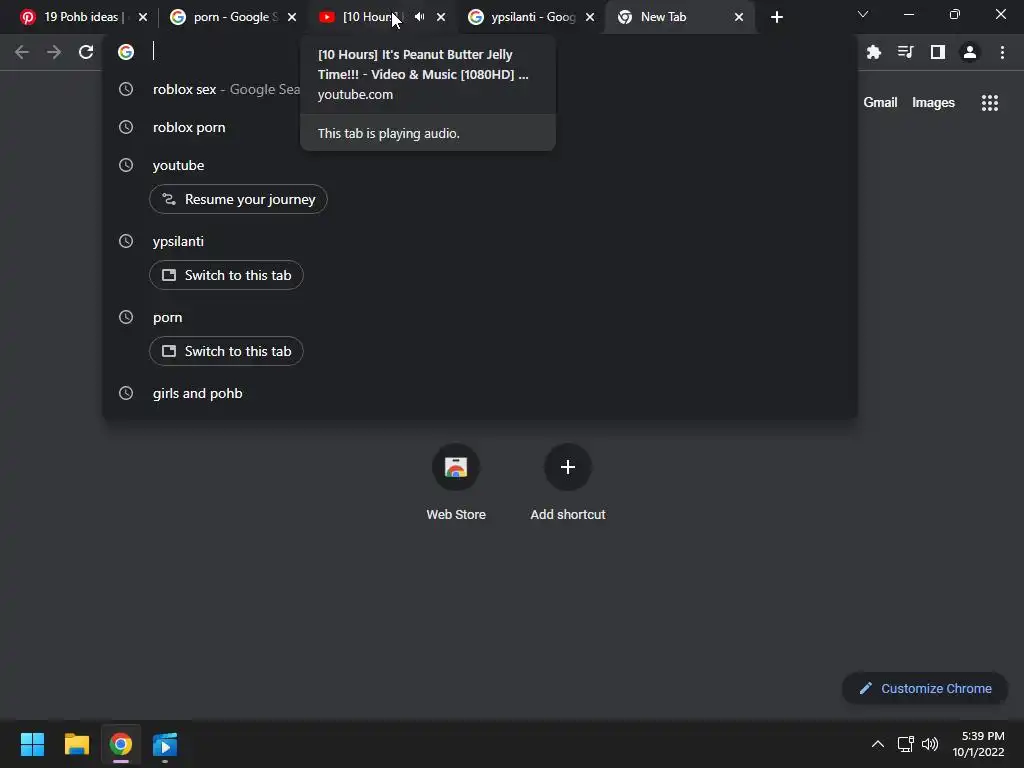Open the Google apps grid
Screen dimensions: 1024x768
pyautogui.click(x=990, y=103)
